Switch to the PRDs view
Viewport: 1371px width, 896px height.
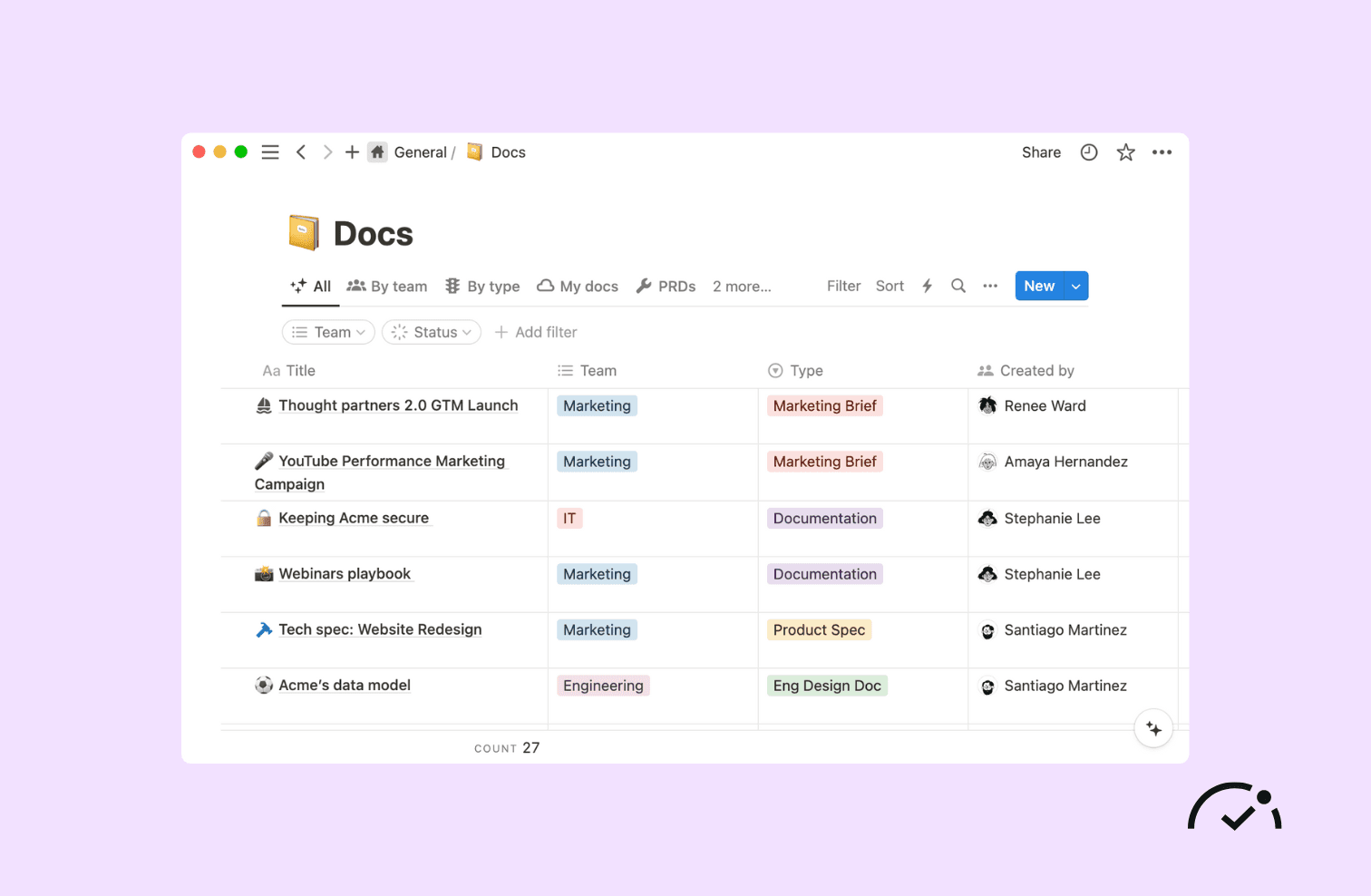pos(666,286)
